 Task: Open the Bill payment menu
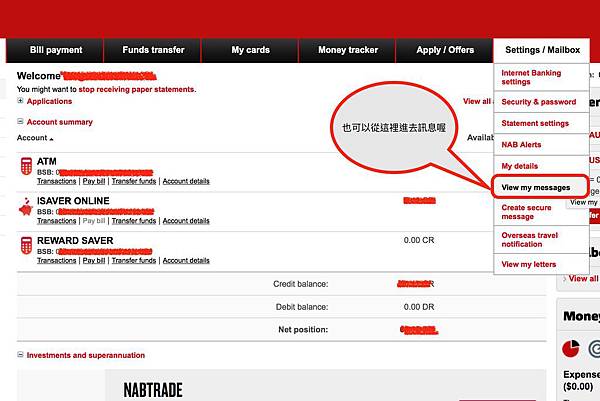click(x=56, y=50)
